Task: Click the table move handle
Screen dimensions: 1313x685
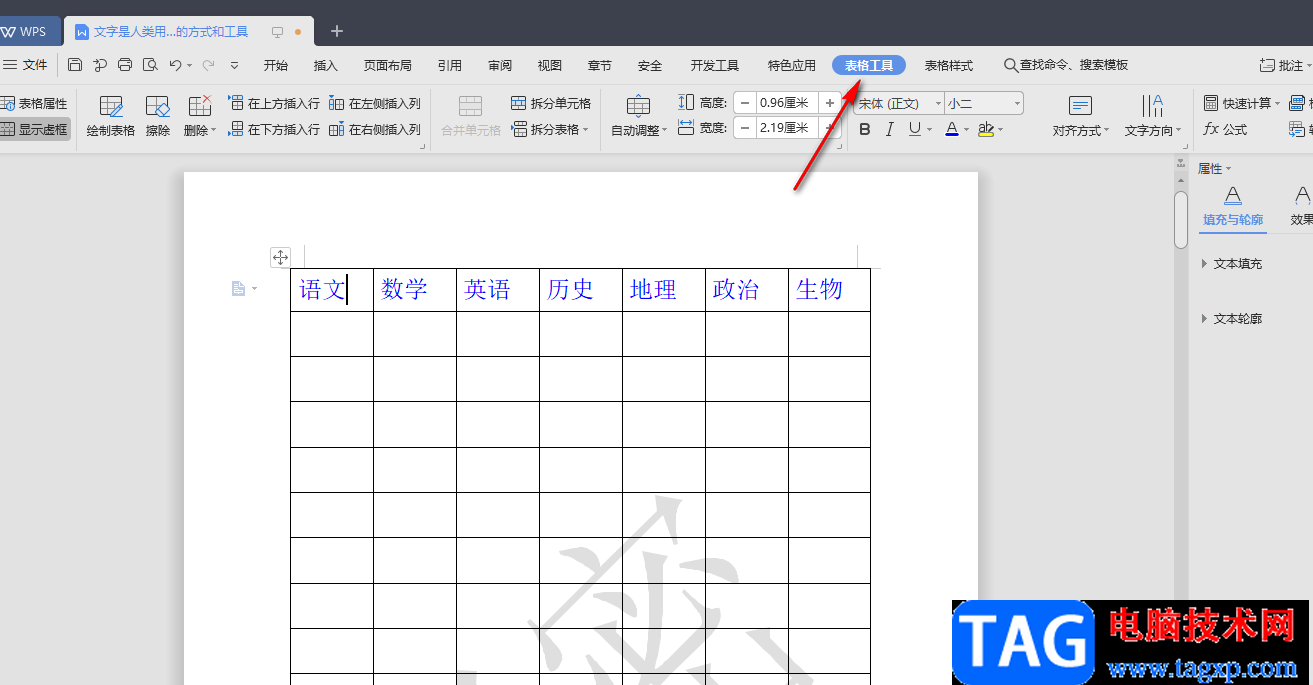Action: click(x=280, y=258)
